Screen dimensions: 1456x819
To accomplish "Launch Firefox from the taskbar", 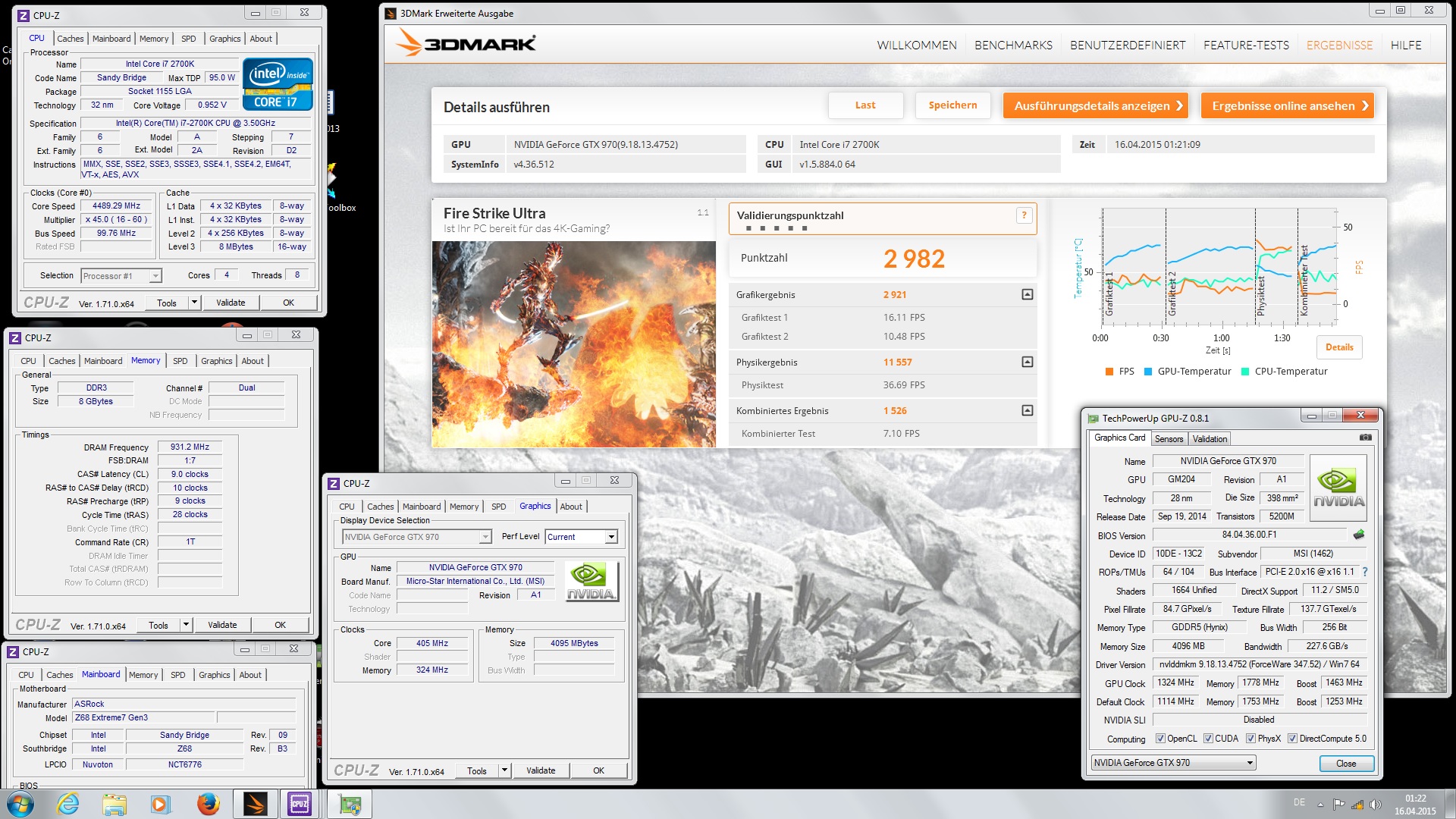I will (208, 804).
